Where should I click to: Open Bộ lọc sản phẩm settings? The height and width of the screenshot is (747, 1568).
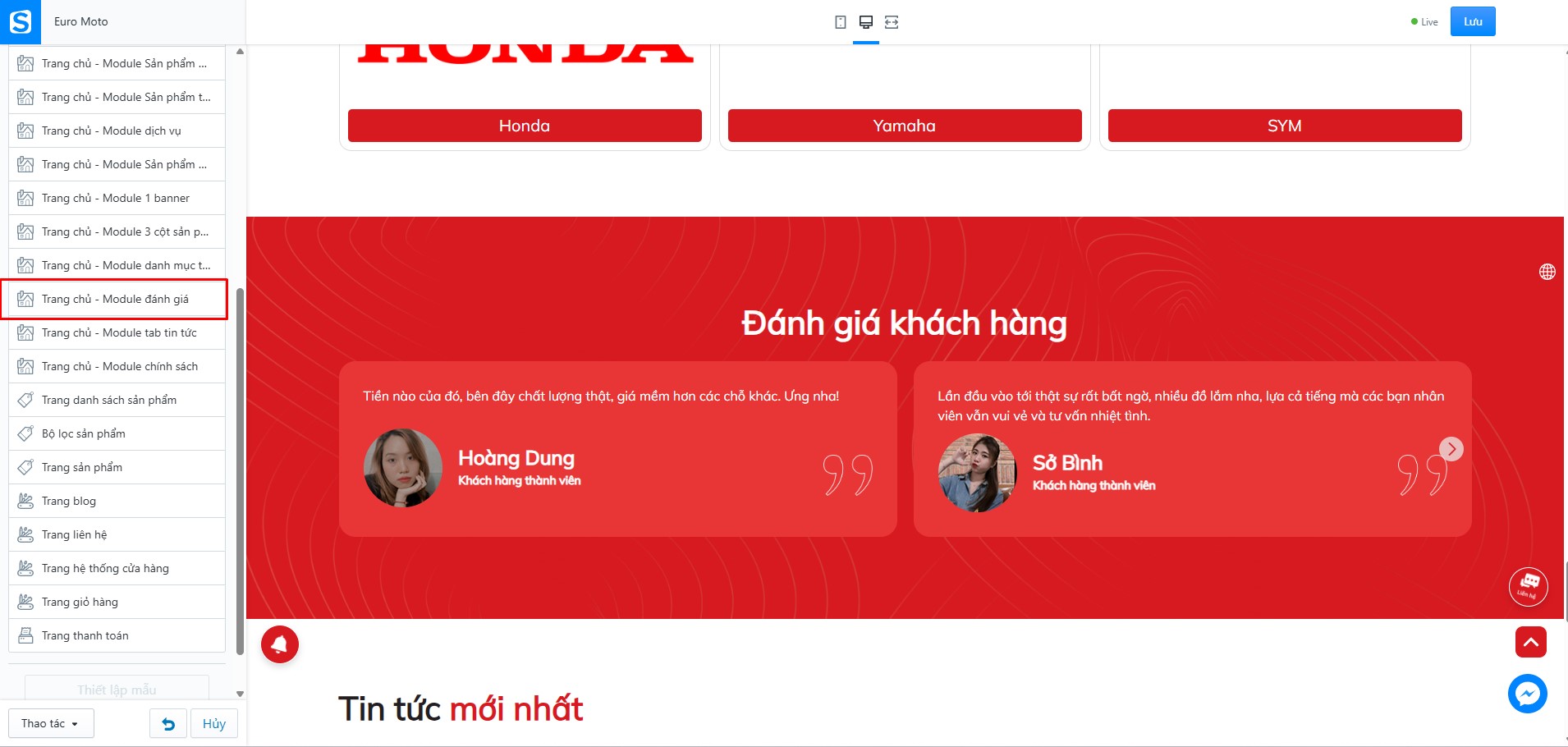pos(117,433)
